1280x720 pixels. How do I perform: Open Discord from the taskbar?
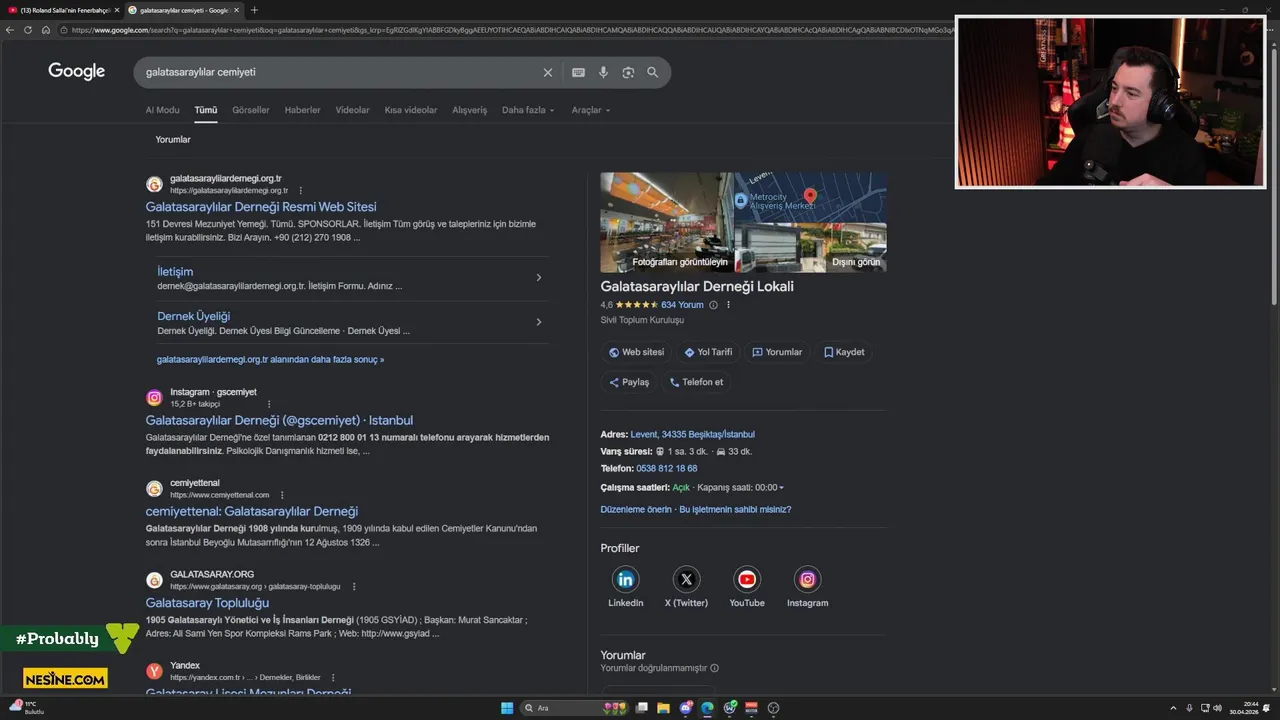click(x=686, y=708)
